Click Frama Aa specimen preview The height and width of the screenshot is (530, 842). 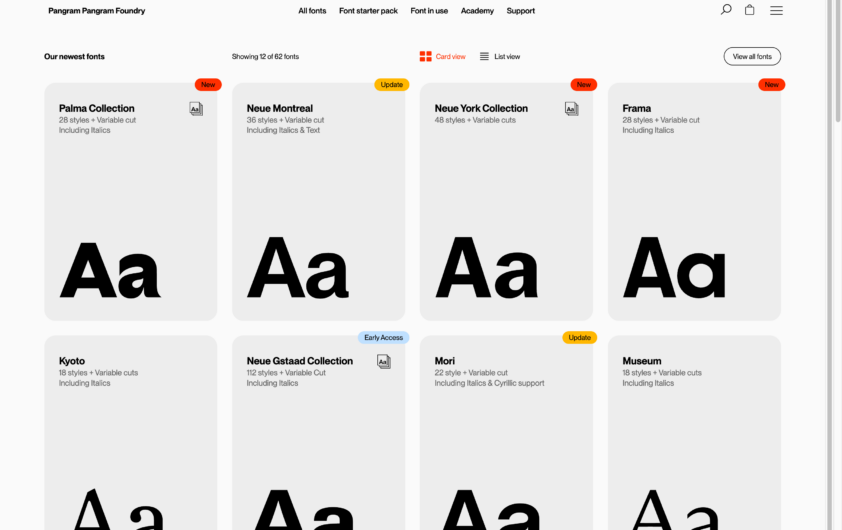point(674,267)
